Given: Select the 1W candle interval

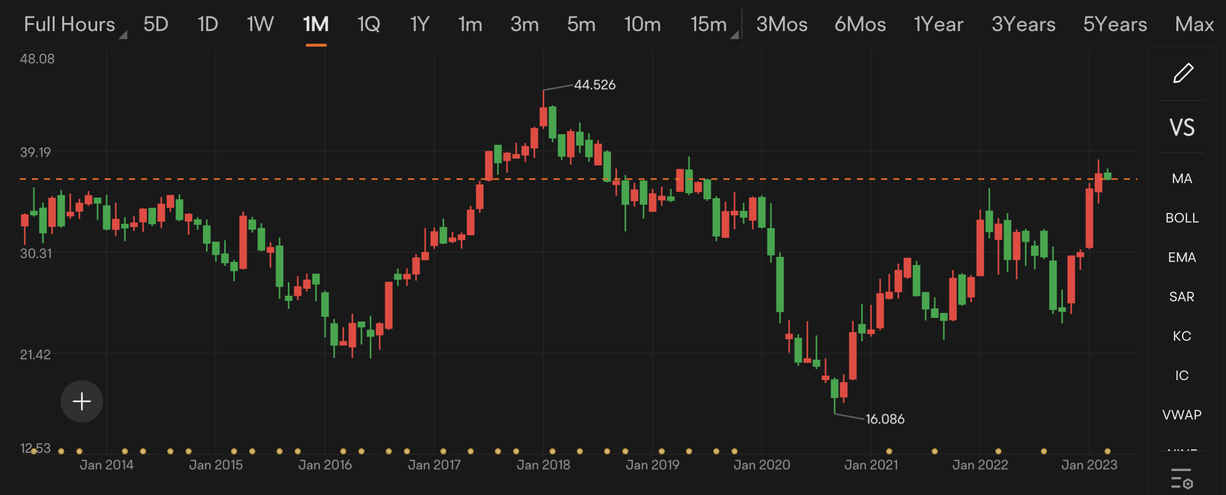Looking at the screenshot, I should pos(260,25).
